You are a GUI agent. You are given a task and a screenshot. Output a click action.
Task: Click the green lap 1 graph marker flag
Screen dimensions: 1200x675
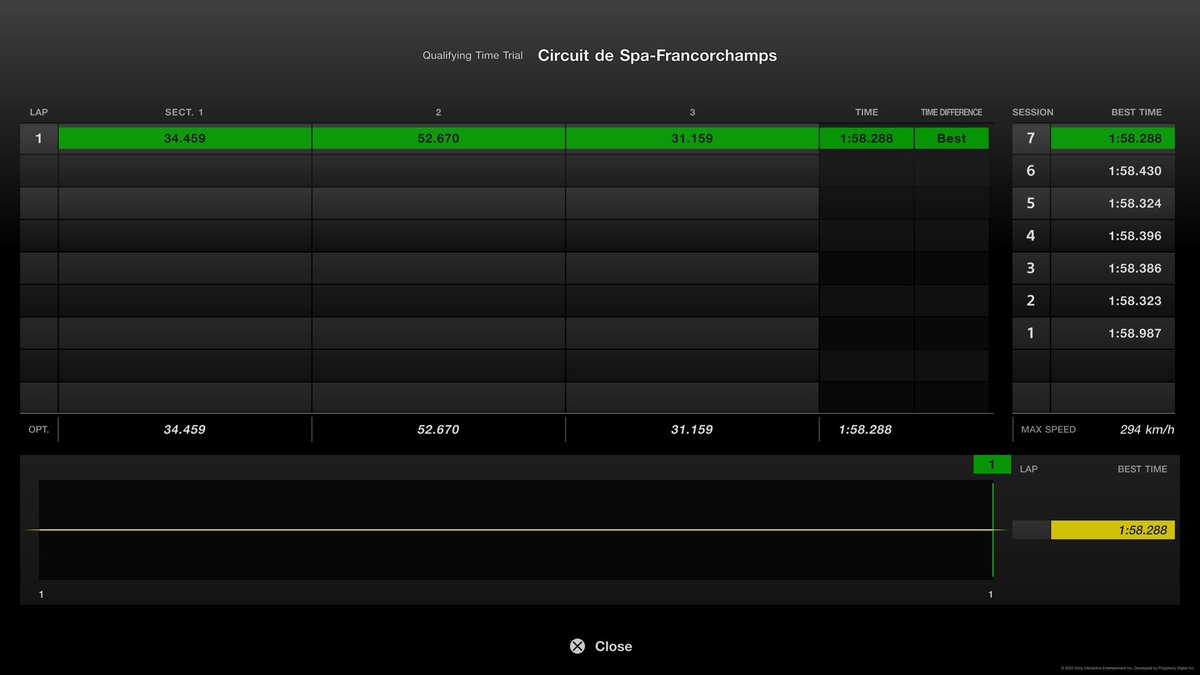point(992,465)
